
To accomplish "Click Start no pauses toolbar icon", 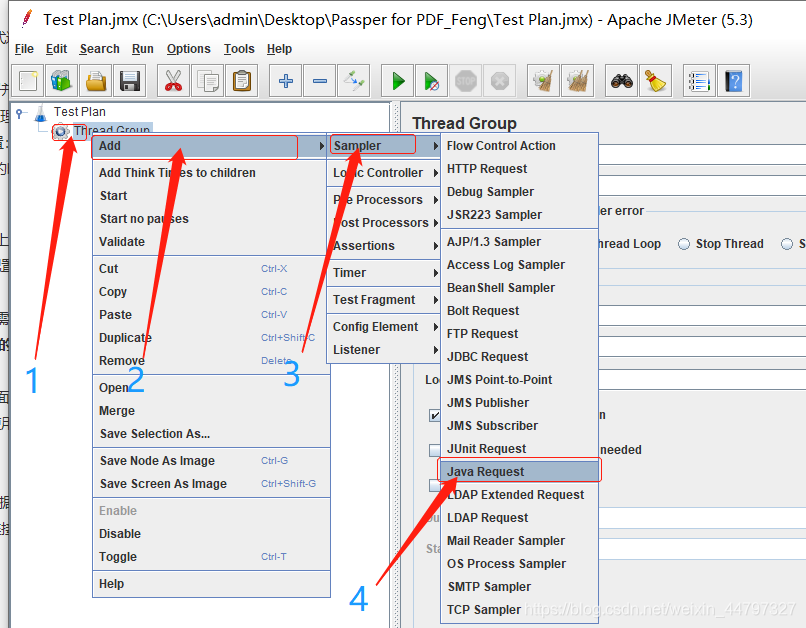I will (431, 81).
